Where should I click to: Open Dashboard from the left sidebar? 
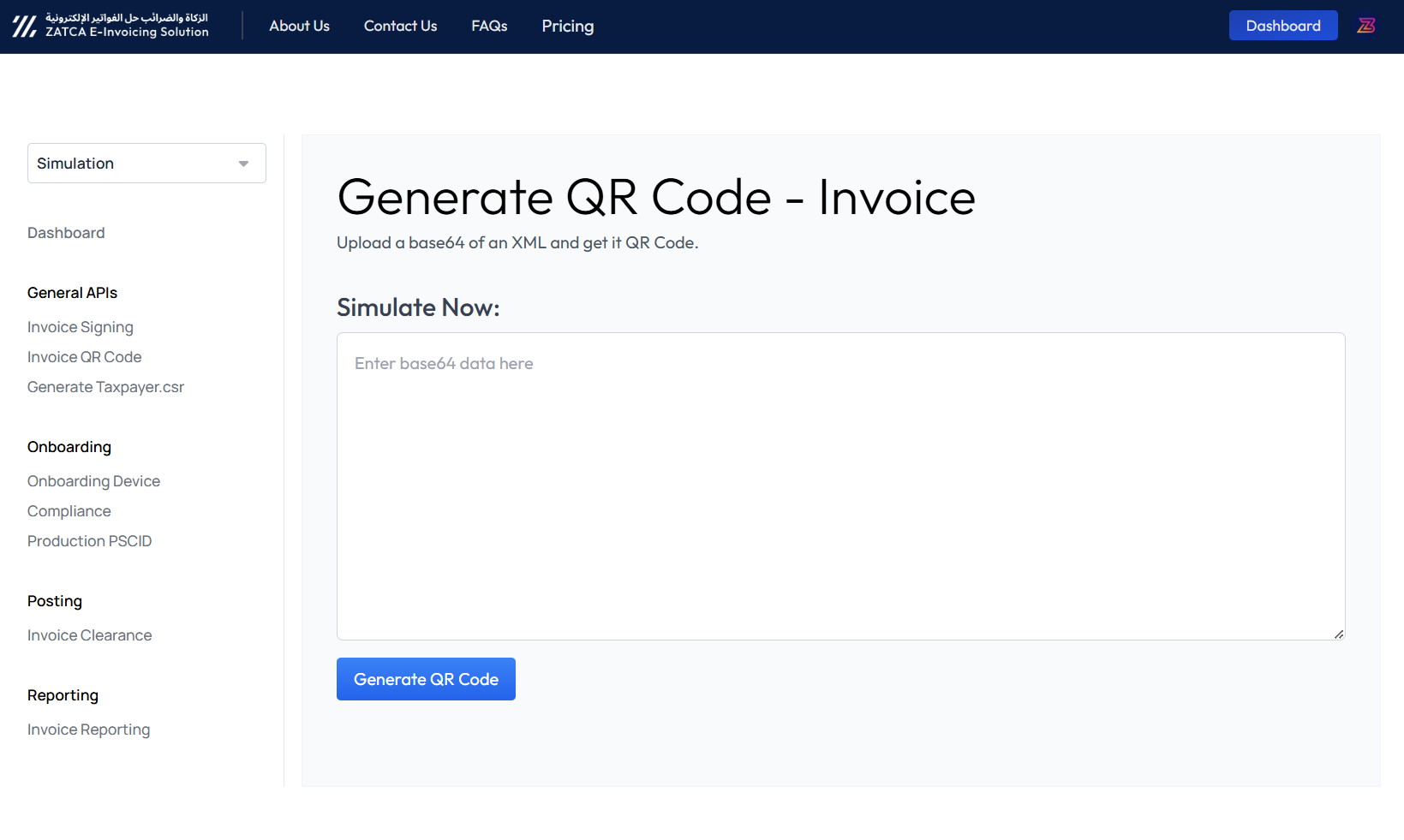pos(66,232)
